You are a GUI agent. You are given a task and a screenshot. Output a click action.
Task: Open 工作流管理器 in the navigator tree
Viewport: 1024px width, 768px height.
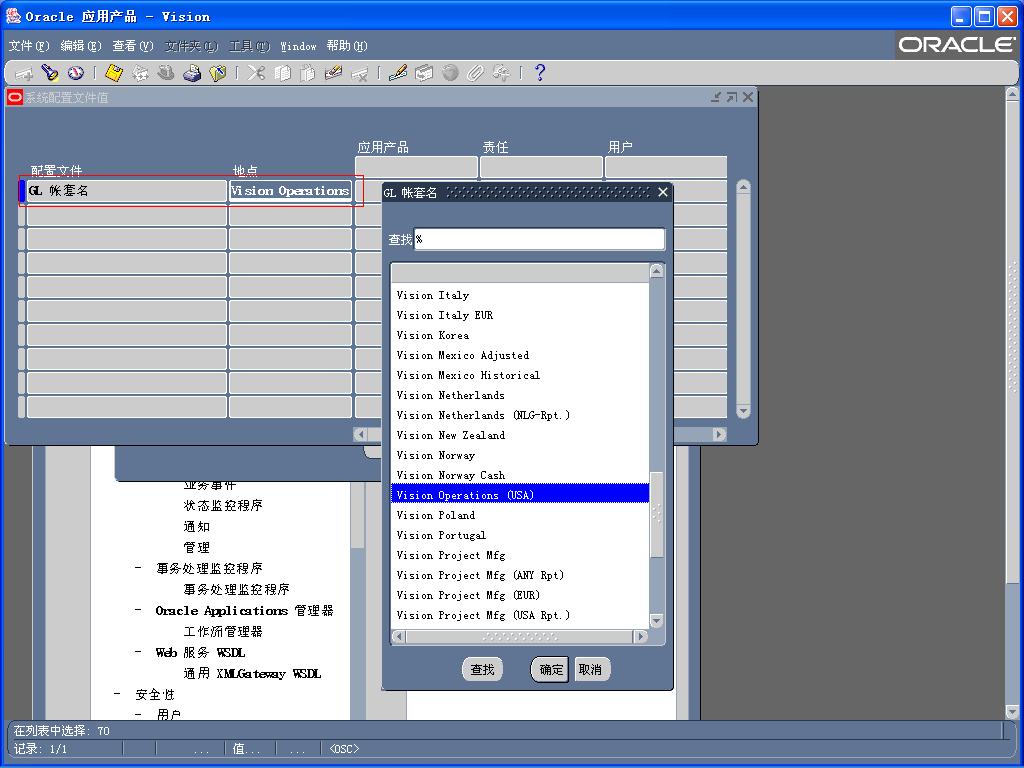(223, 632)
